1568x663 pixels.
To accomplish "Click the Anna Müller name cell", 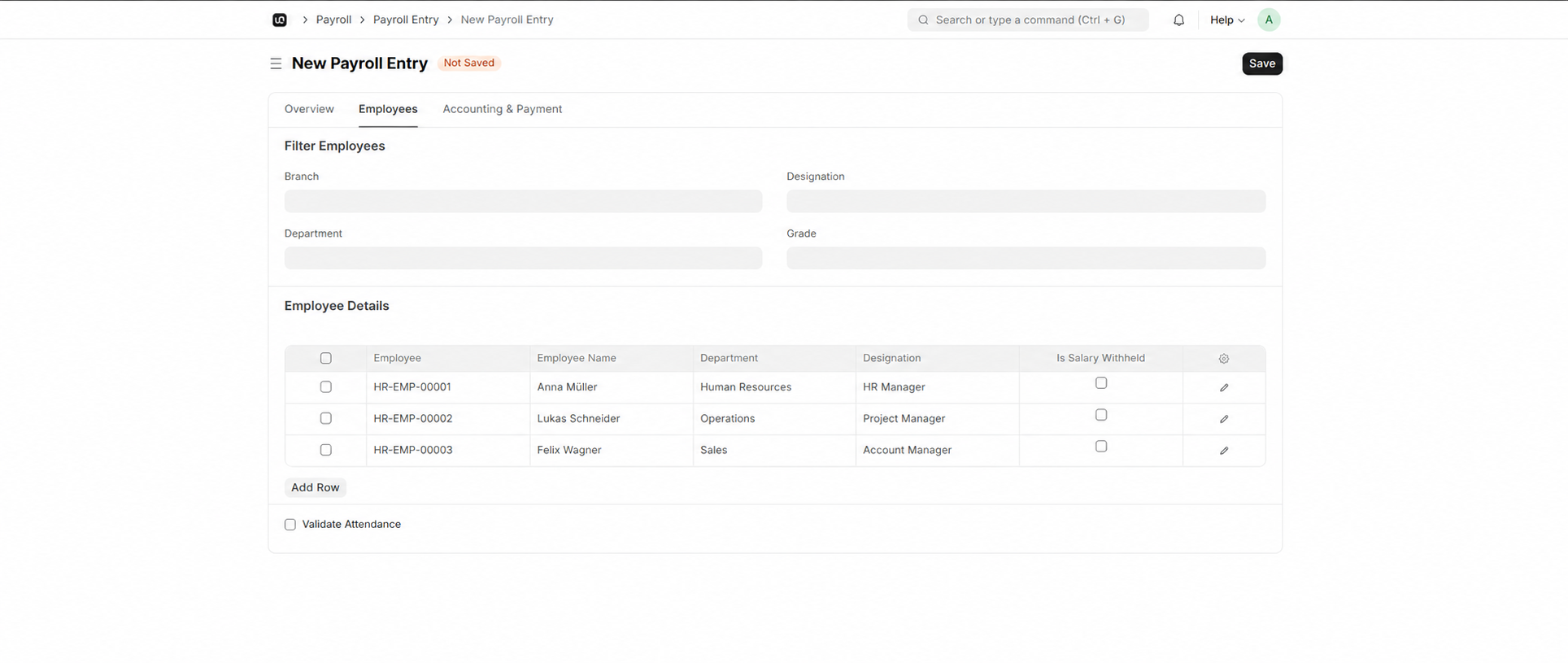I will pyautogui.click(x=612, y=387).
